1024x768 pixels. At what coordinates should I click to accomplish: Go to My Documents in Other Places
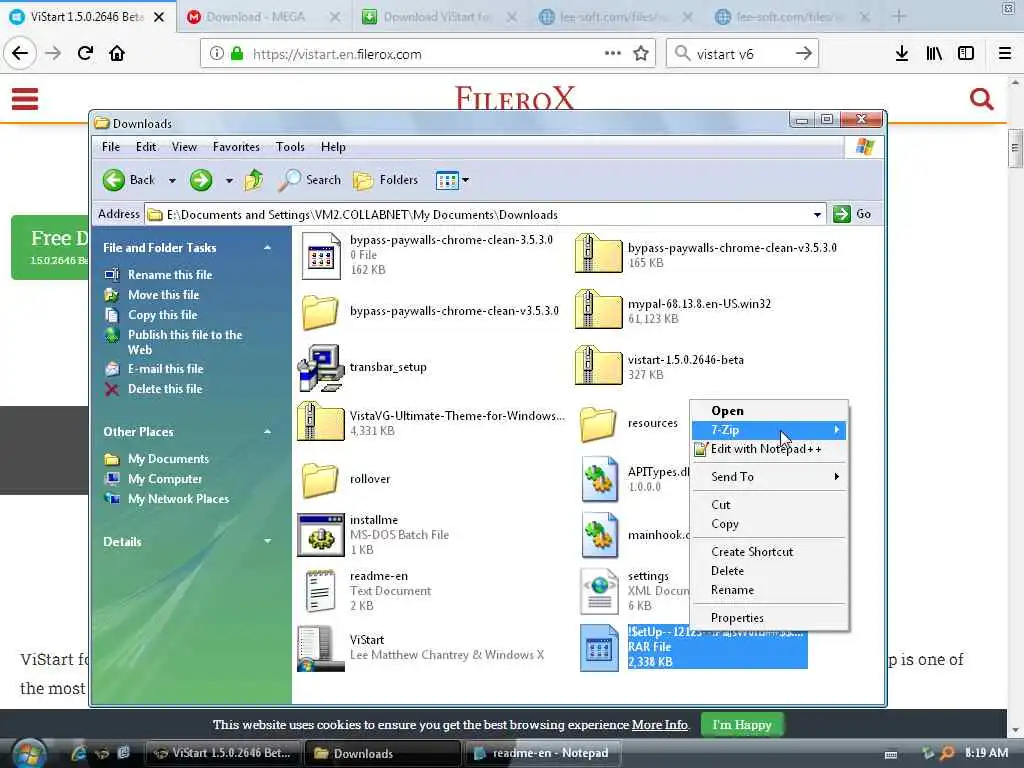(168, 459)
